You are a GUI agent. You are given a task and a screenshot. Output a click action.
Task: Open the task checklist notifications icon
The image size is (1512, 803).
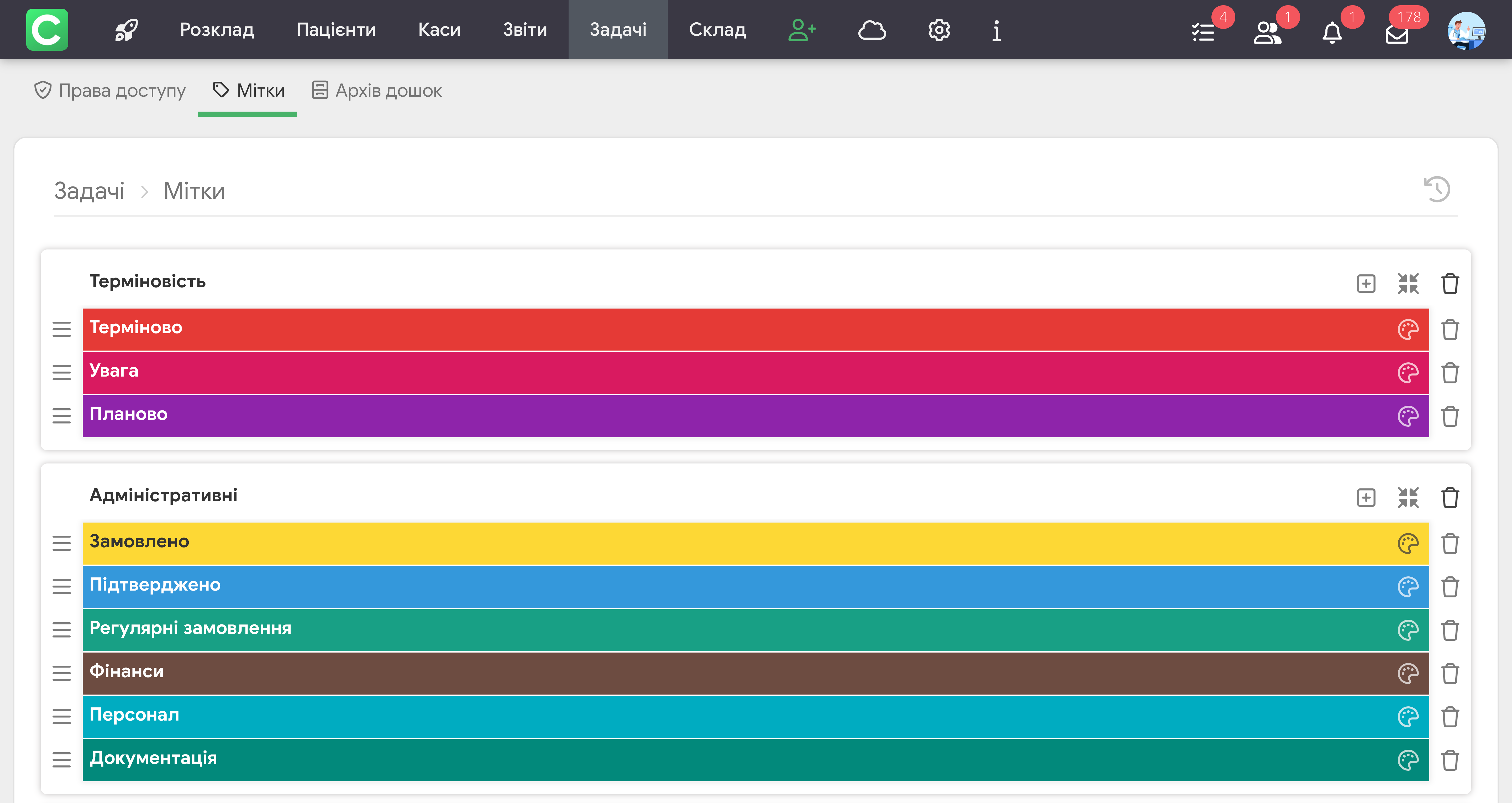[1203, 32]
